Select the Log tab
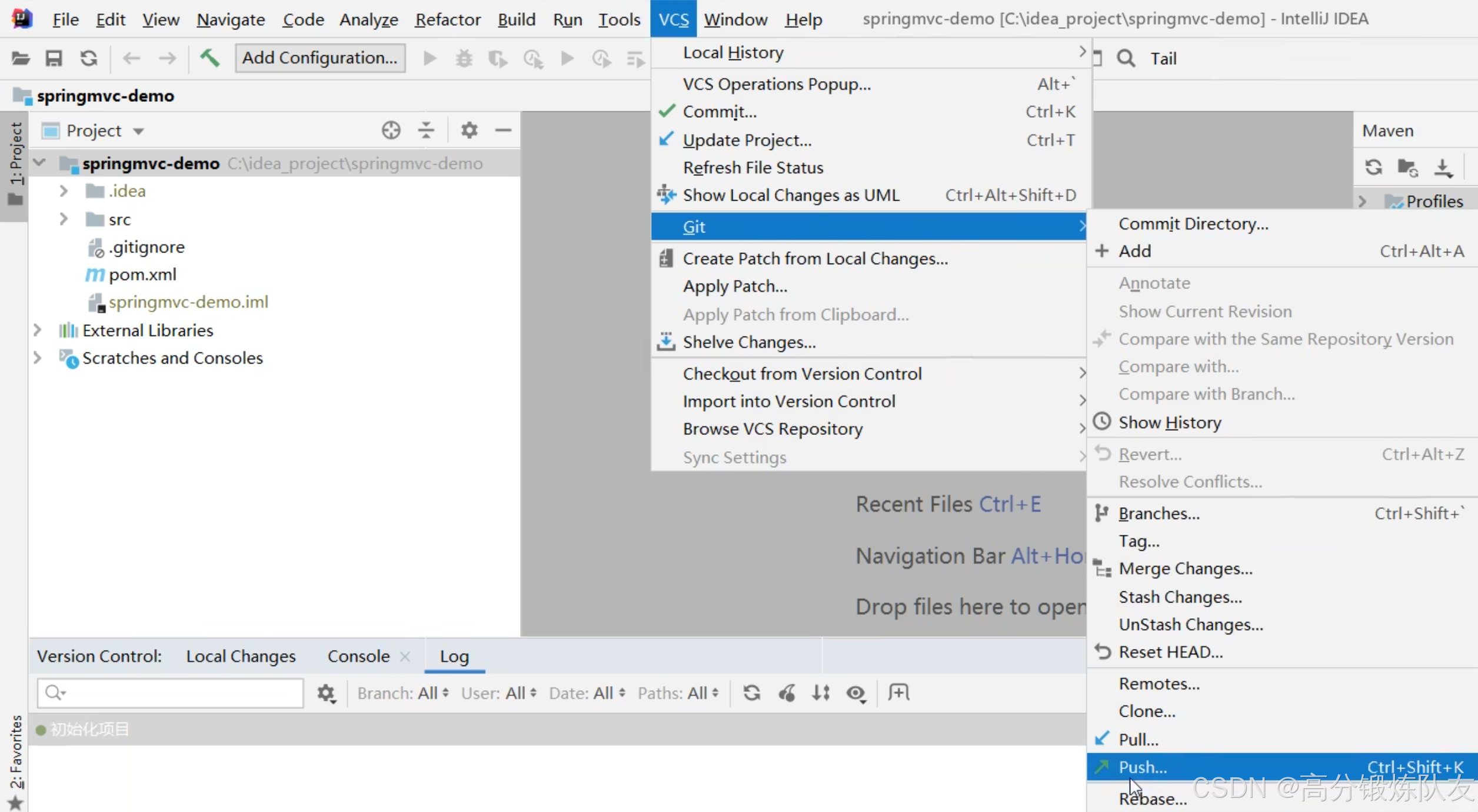The image size is (1478, 812). point(454,656)
